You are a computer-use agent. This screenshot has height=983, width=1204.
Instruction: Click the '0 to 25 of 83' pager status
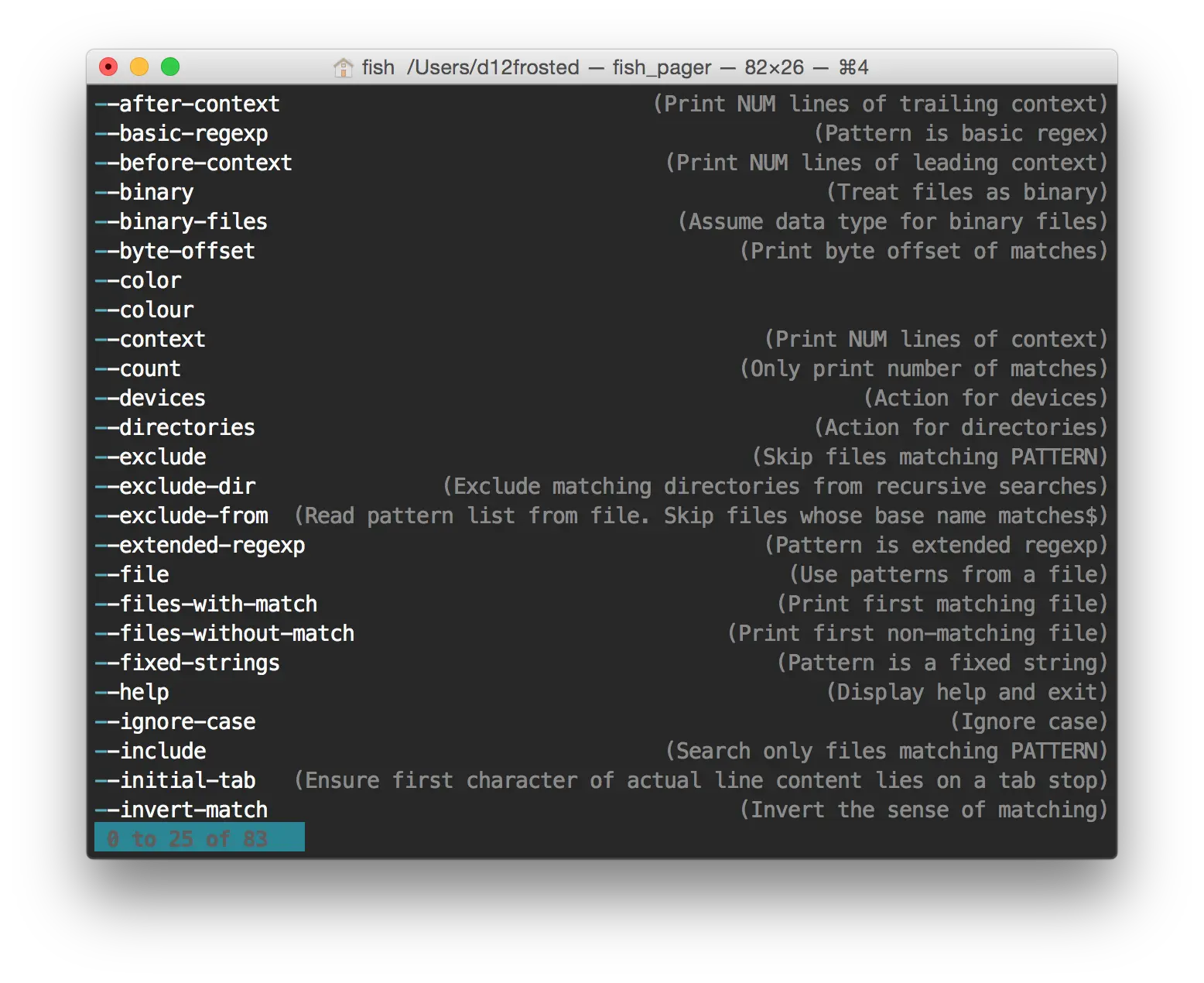(x=199, y=839)
